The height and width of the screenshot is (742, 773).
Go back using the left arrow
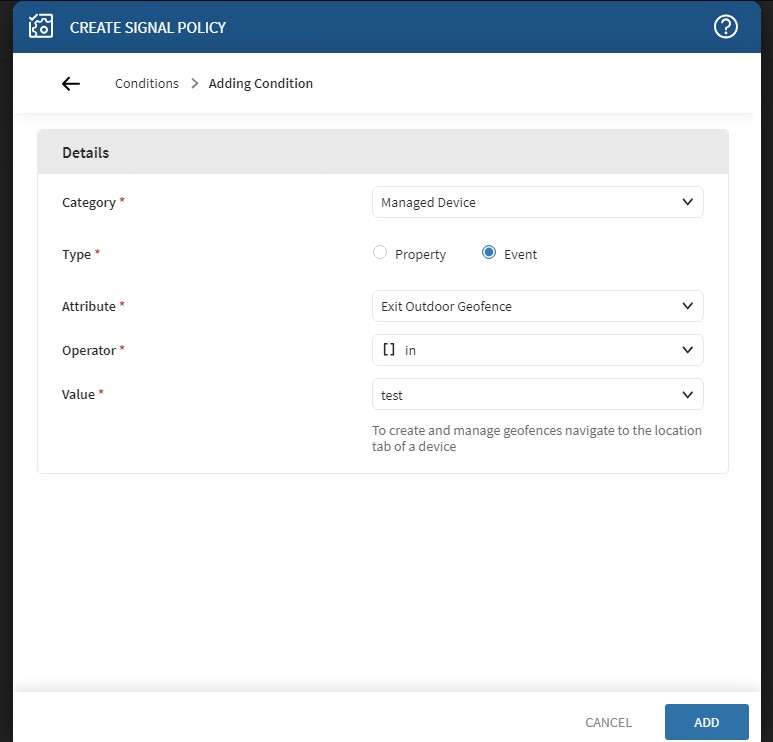(x=71, y=84)
